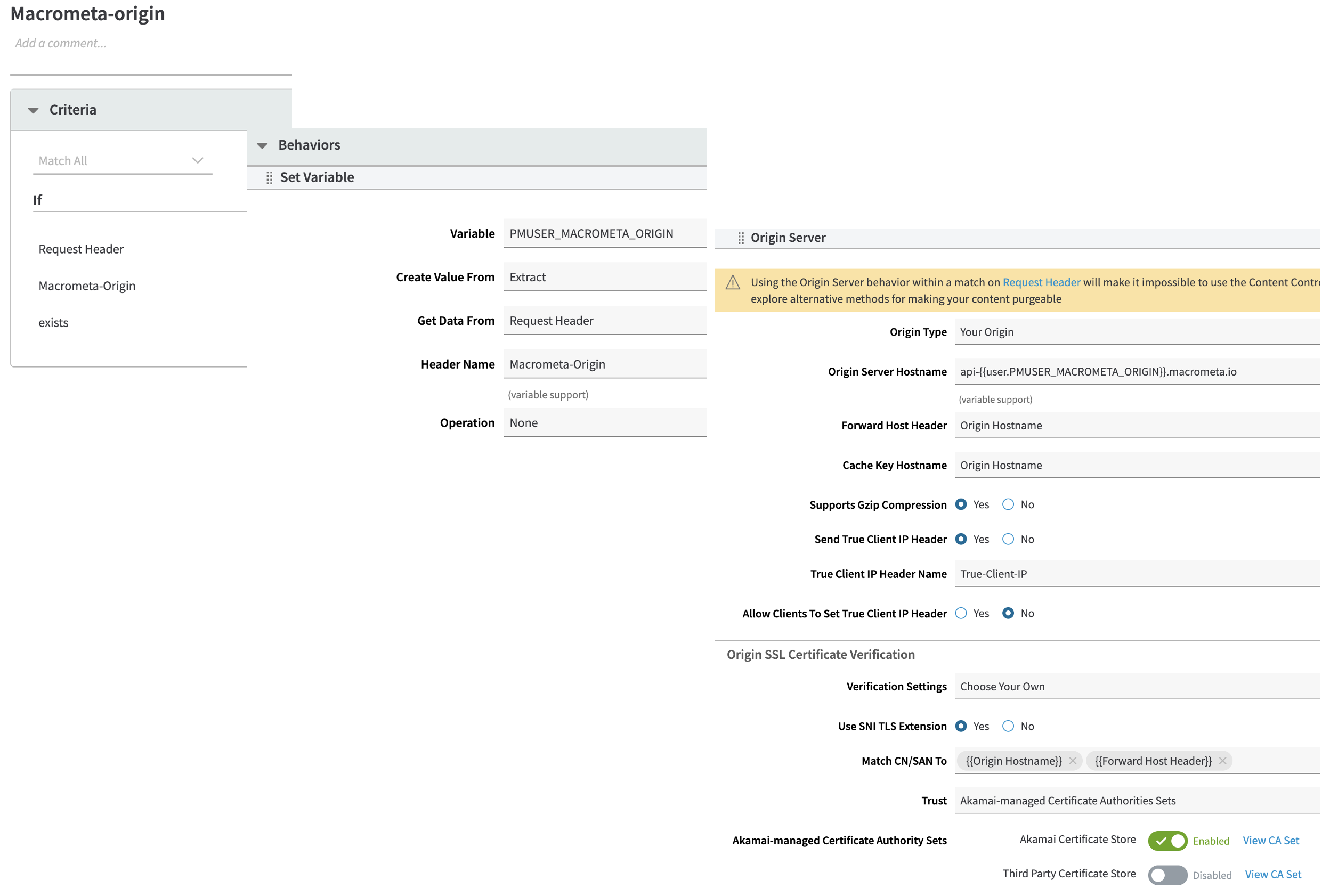Viewport: 1330px width, 896px height.
Task: Enable the Third Party Certificate Store toggle
Action: pyautogui.click(x=1167, y=875)
